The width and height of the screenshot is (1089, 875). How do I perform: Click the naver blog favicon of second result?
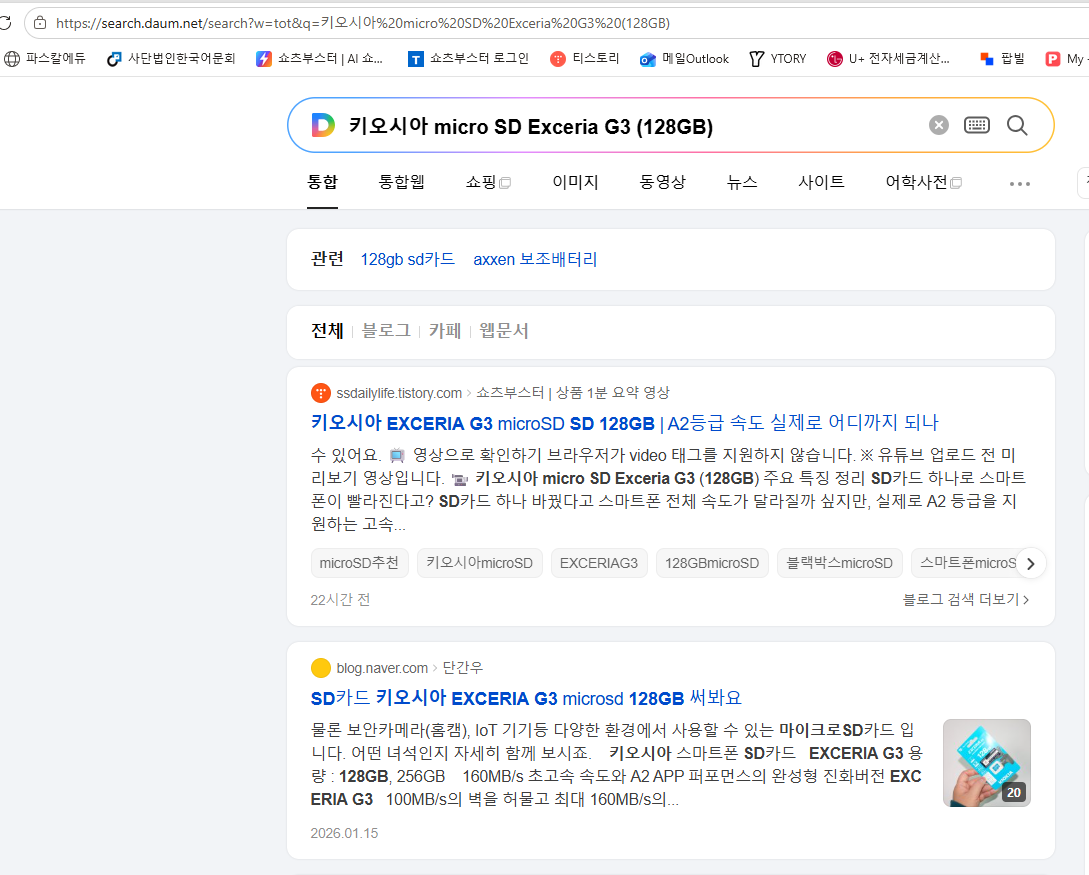coord(320,668)
